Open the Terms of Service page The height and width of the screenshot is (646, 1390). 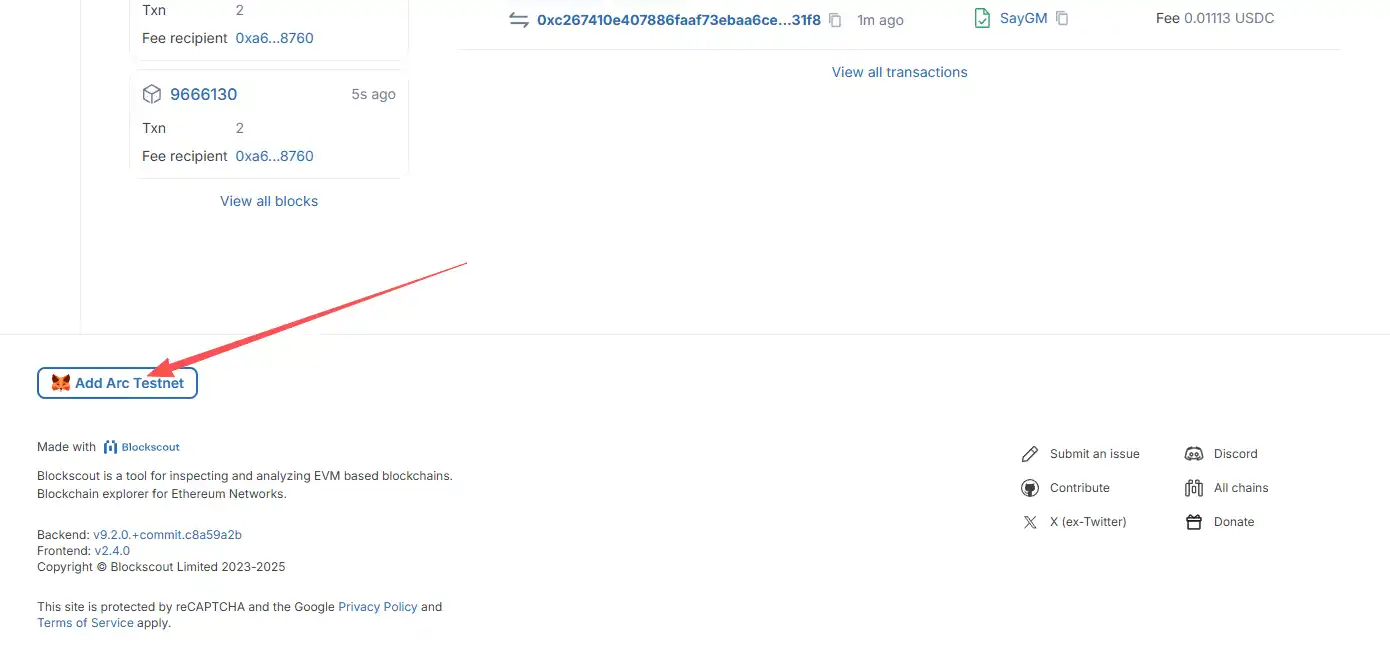point(85,622)
